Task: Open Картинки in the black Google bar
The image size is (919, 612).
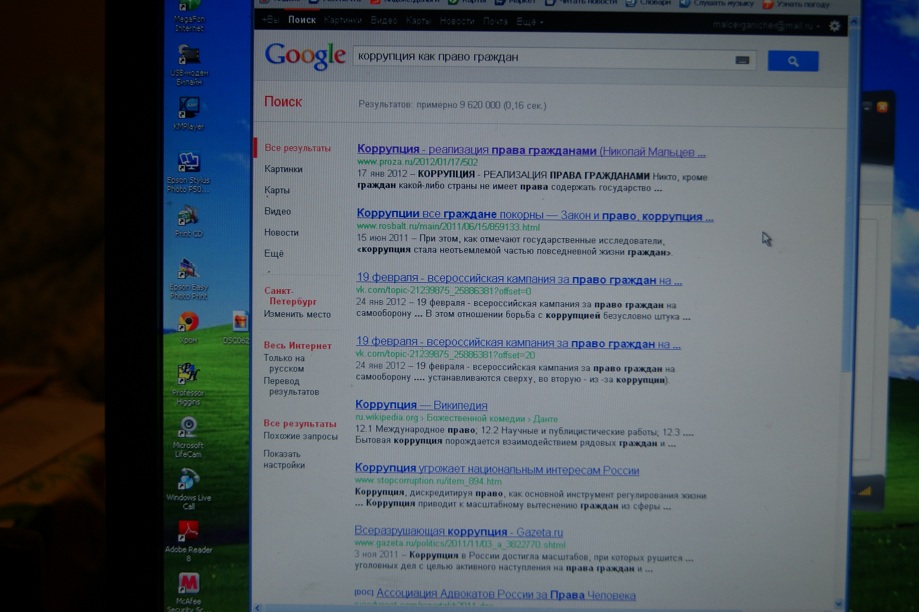Action: pos(343,21)
